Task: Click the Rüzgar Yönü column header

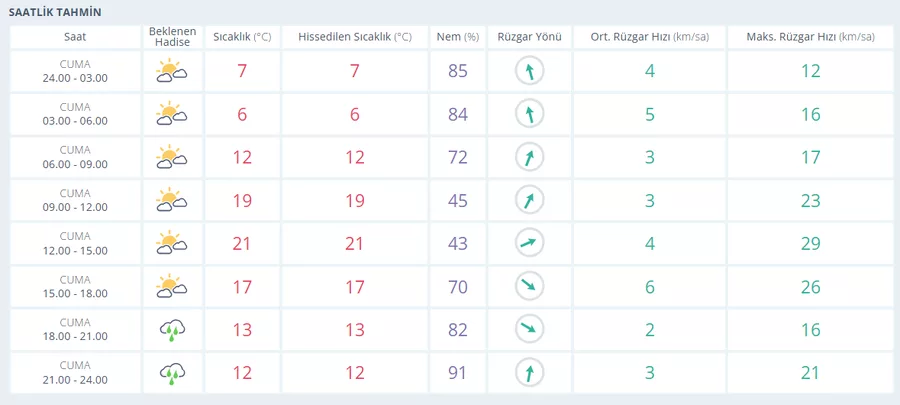Action: click(x=529, y=37)
